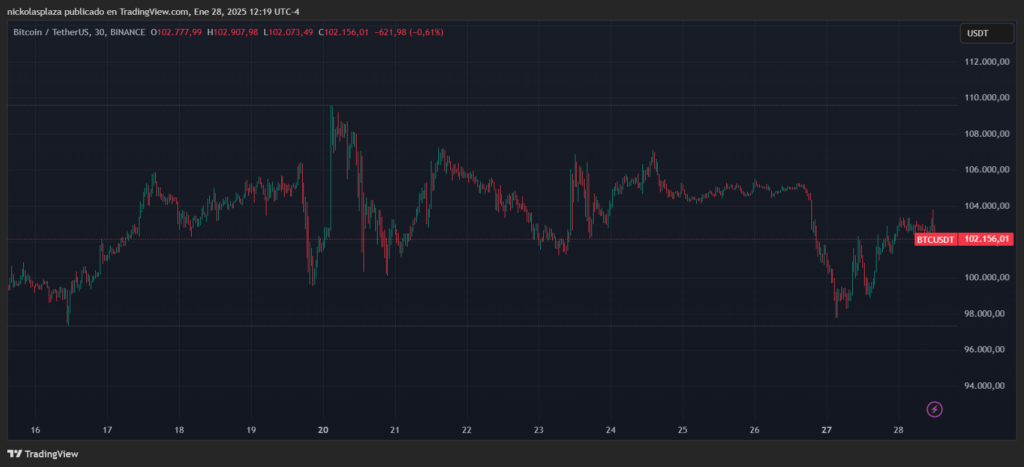Click the low value L102.073,49
1024x467 pixels.
pos(289,32)
